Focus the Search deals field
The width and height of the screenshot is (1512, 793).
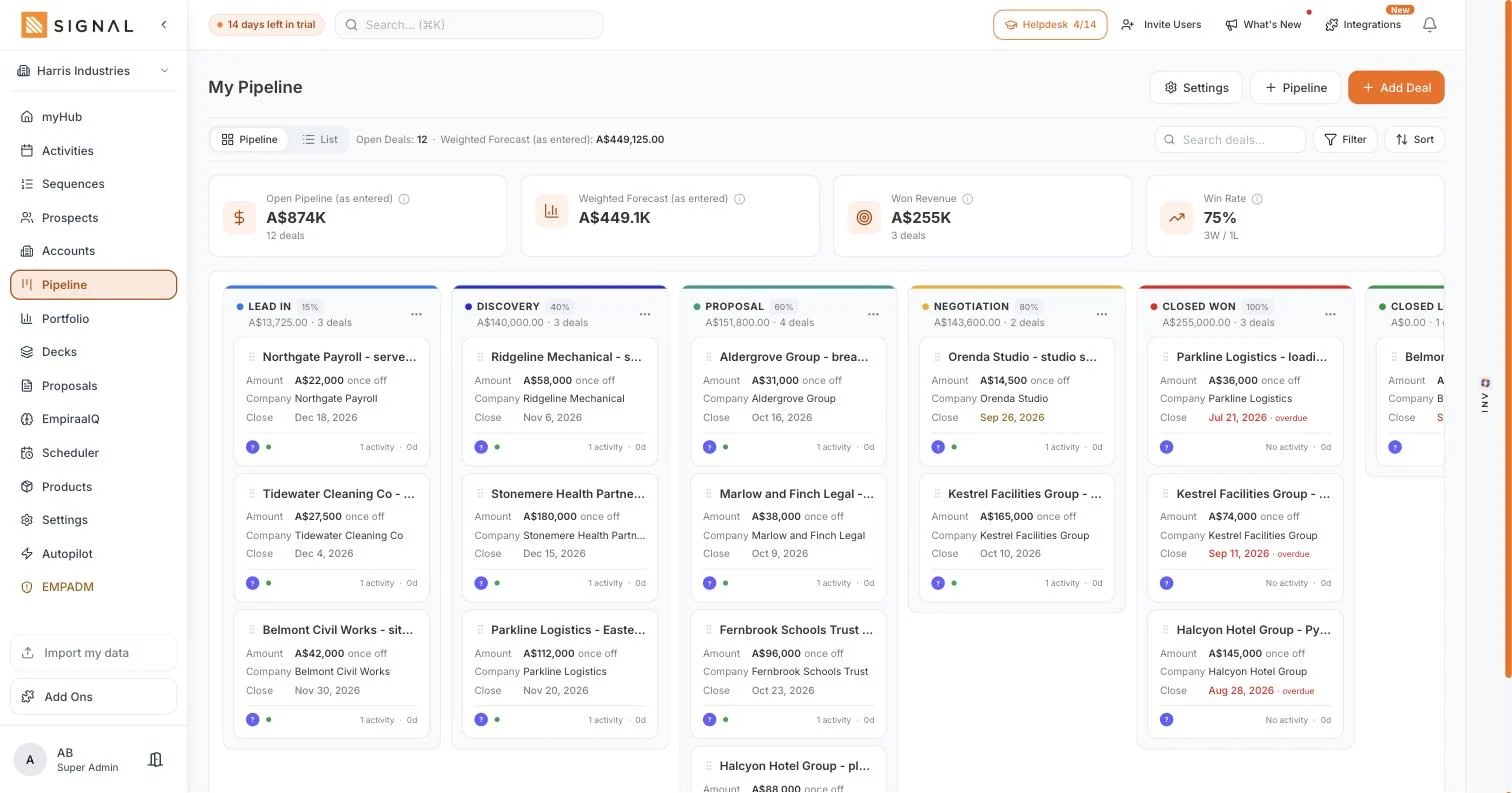click(1230, 140)
